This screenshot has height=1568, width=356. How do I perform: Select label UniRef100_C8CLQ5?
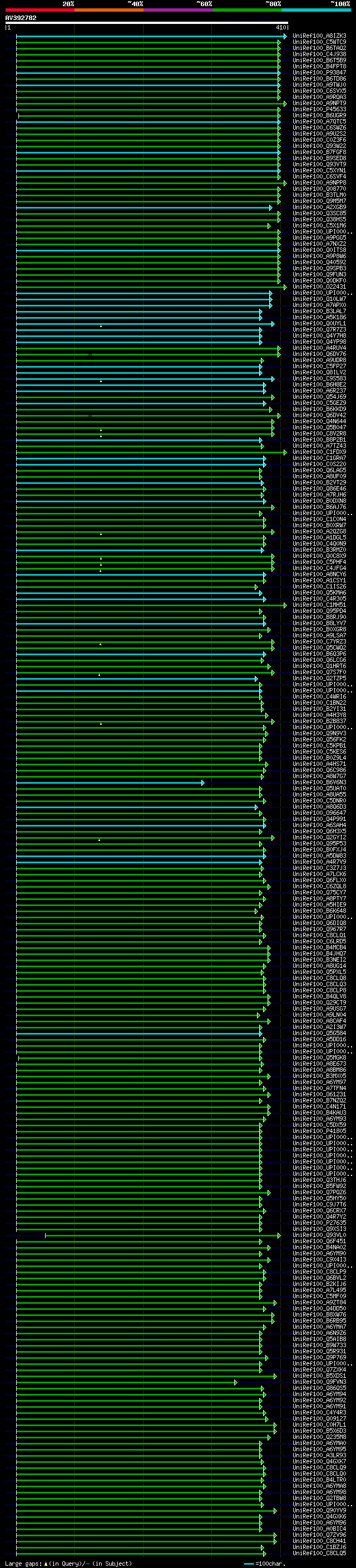319,1554
